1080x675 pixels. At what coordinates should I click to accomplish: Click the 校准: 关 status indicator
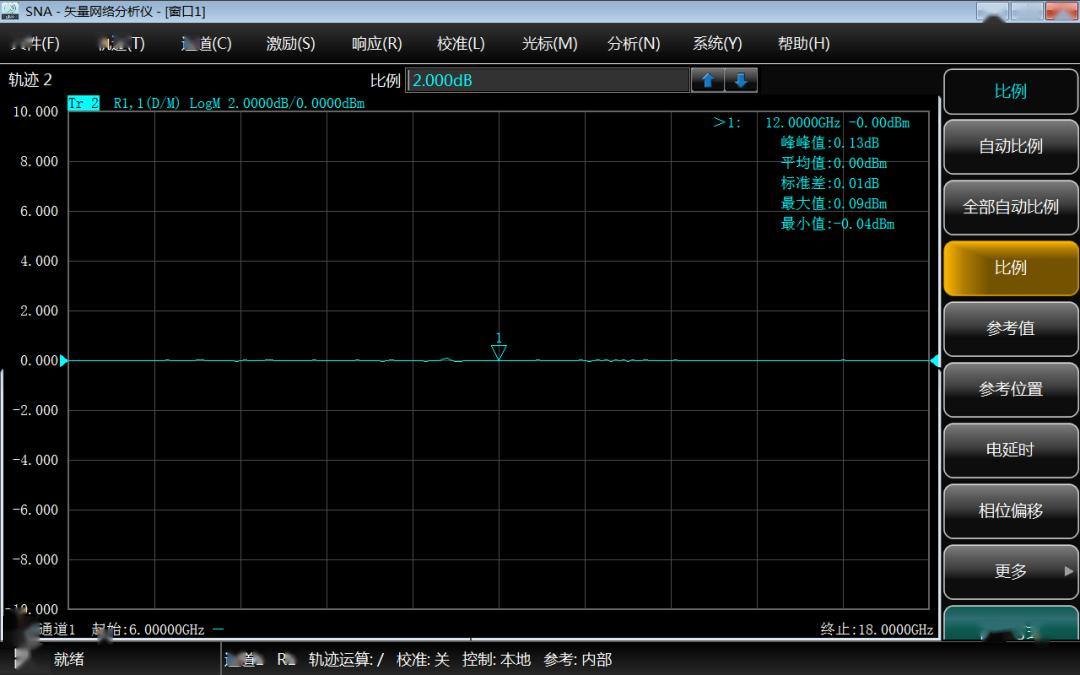tap(423, 659)
